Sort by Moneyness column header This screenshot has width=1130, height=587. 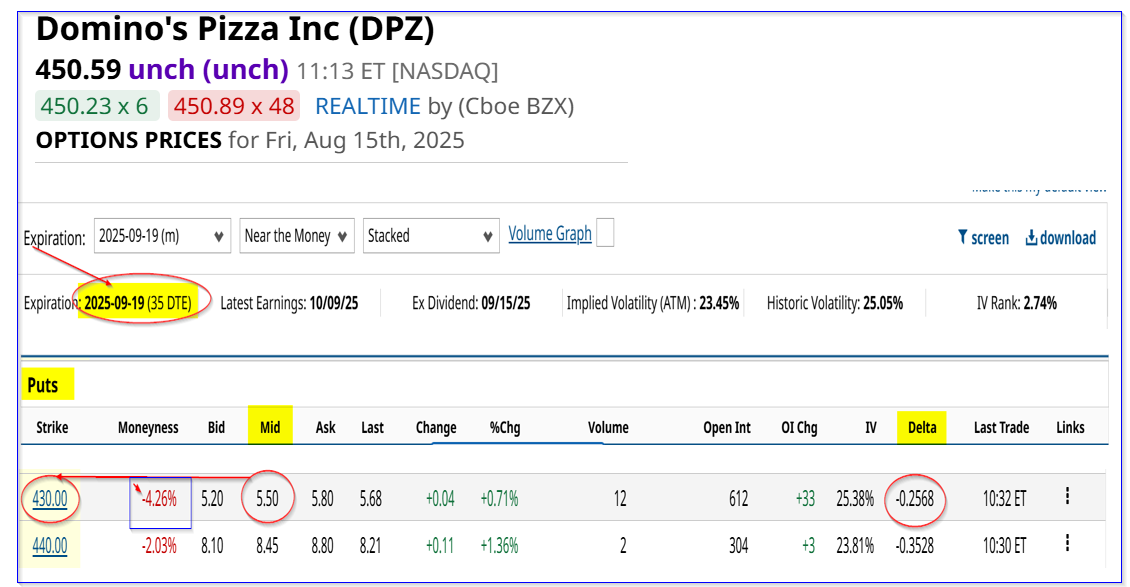point(148,427)
